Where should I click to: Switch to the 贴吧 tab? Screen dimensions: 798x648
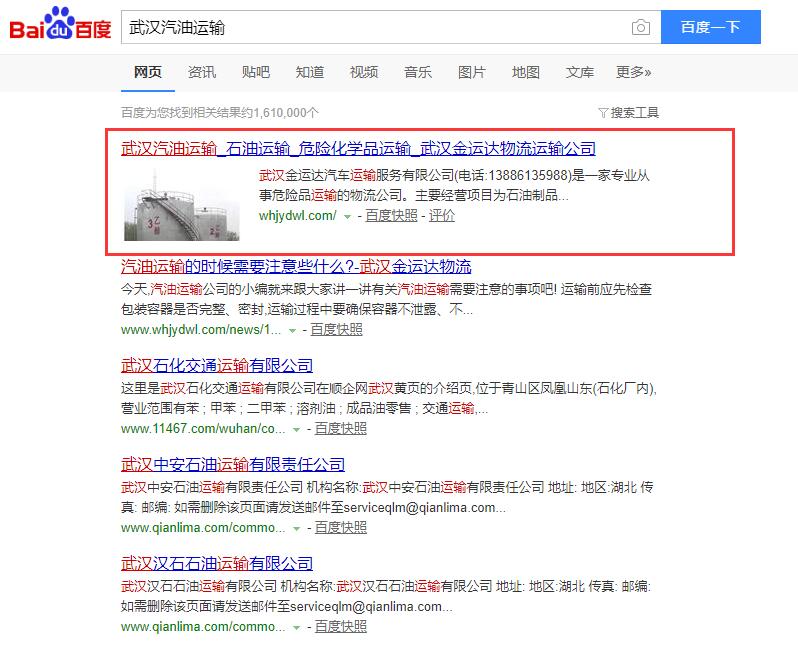[x=256, y=72]
